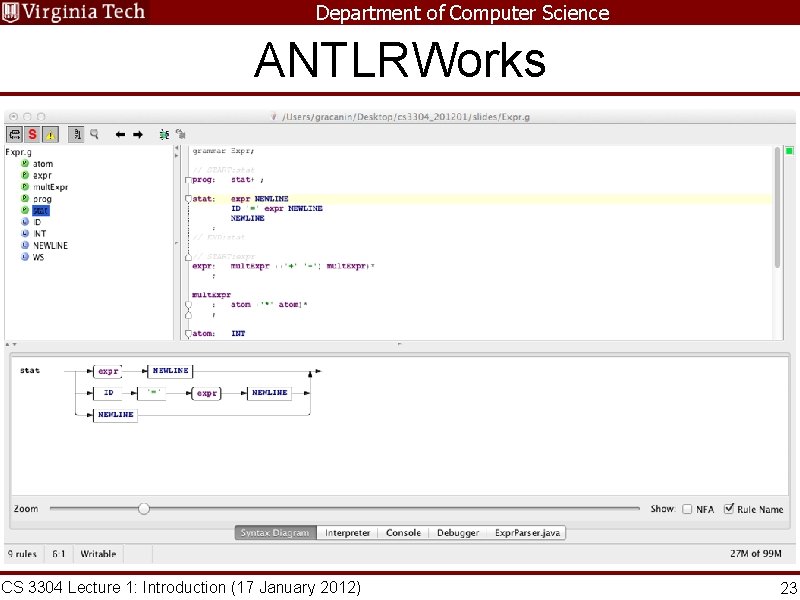Click the expr box in the diagram's first row
This screenshot has height=600, width=800.
tap(108, 371)
